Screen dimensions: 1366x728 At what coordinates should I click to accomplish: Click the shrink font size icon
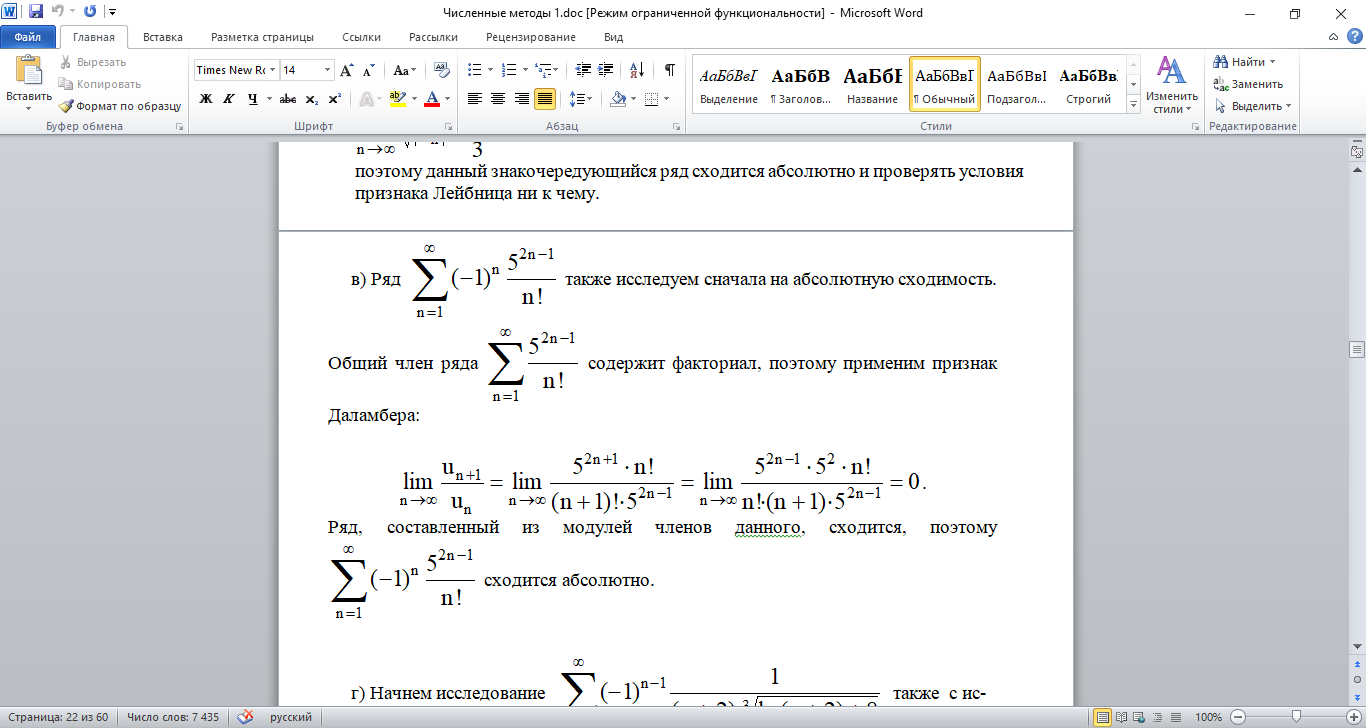pos(368,70)
